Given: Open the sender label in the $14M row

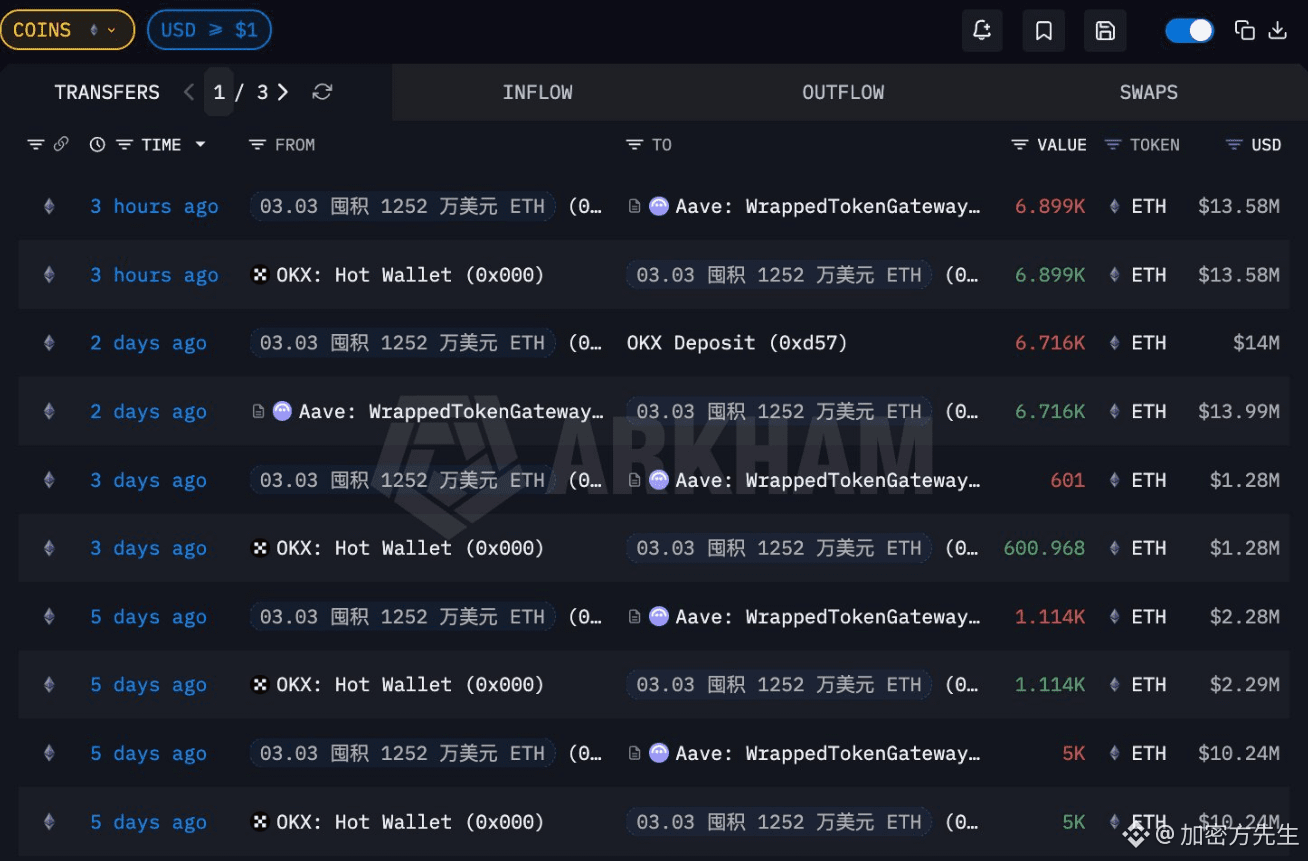Looking at the screenshot, I should pyautogui.click(x=402, y=343).
